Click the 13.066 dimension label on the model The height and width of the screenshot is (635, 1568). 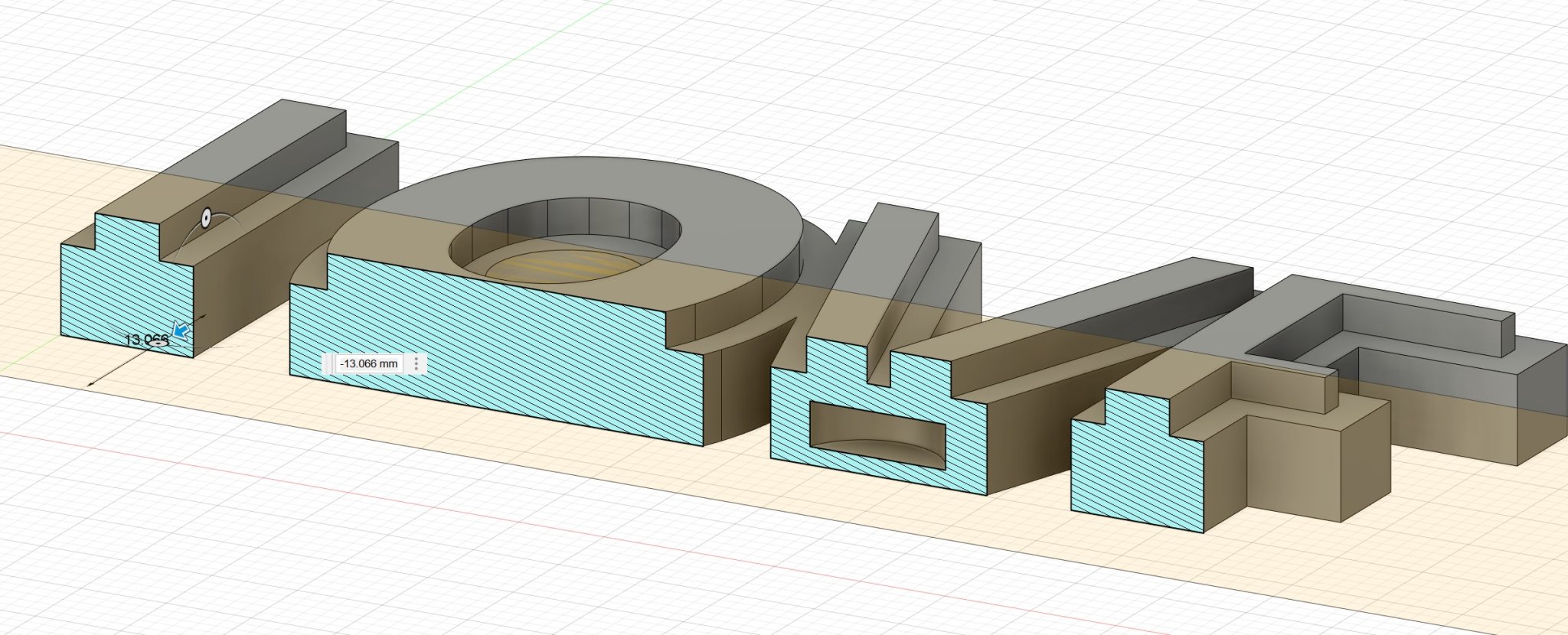click(x=142, y=339)
